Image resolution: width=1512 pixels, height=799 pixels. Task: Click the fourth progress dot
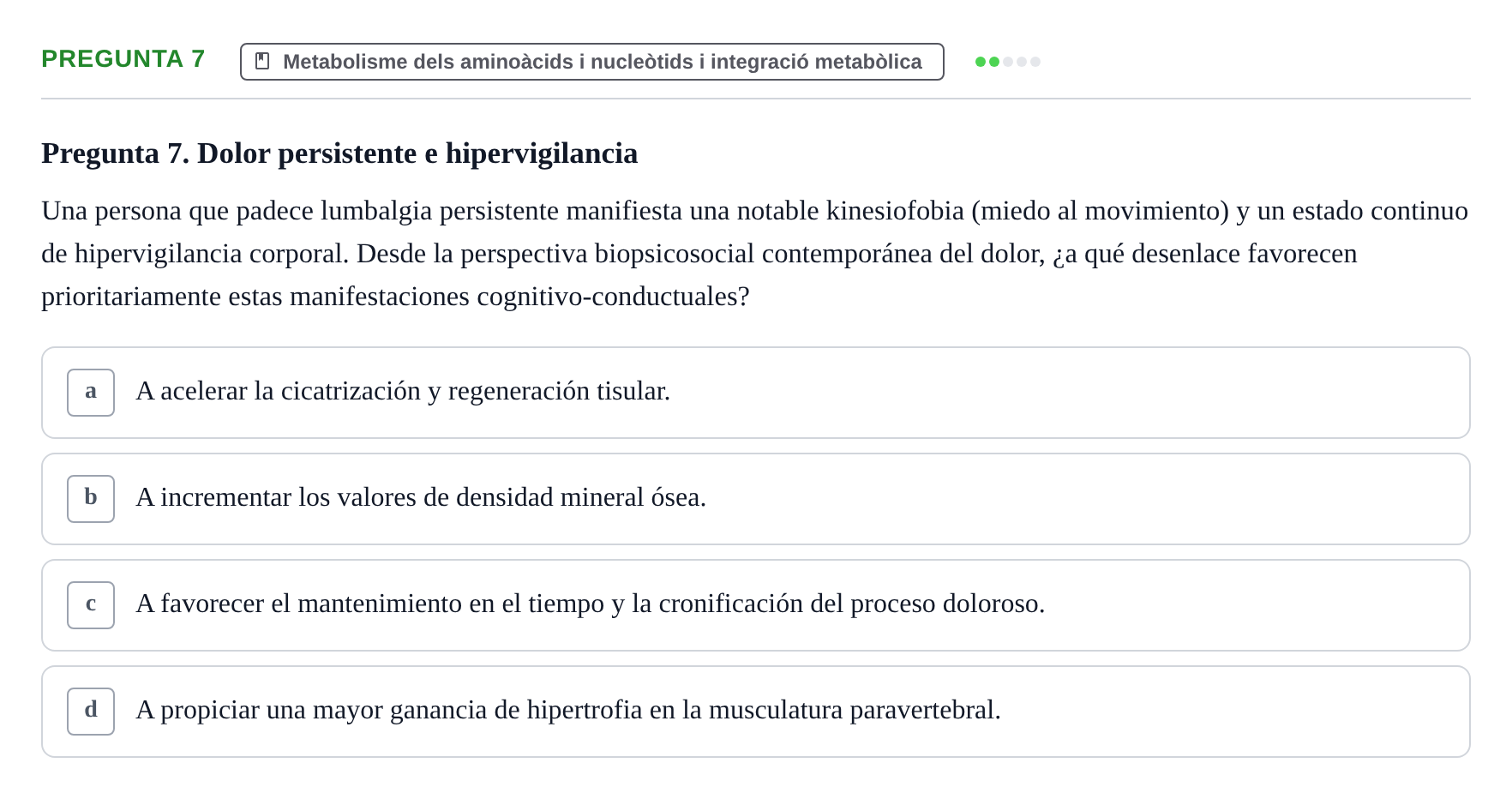1022,62
